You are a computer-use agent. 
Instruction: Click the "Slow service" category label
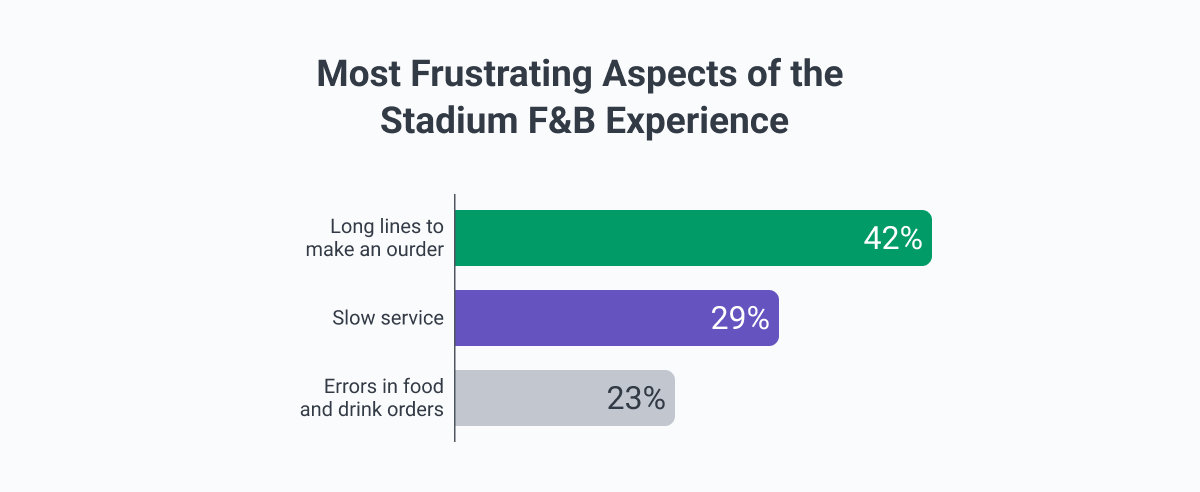pos(388,318)
